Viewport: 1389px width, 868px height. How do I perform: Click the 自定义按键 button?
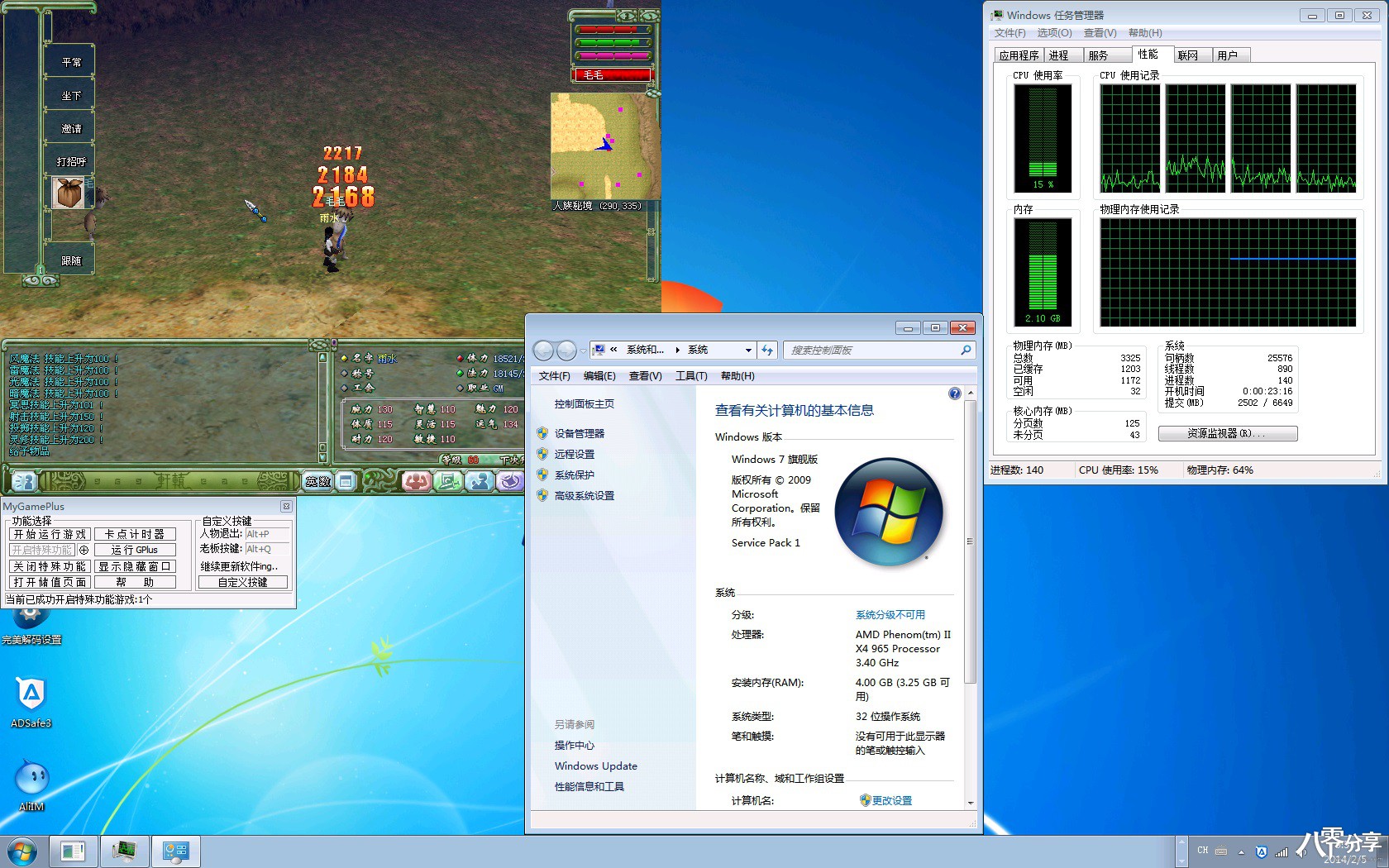(243, 582)
